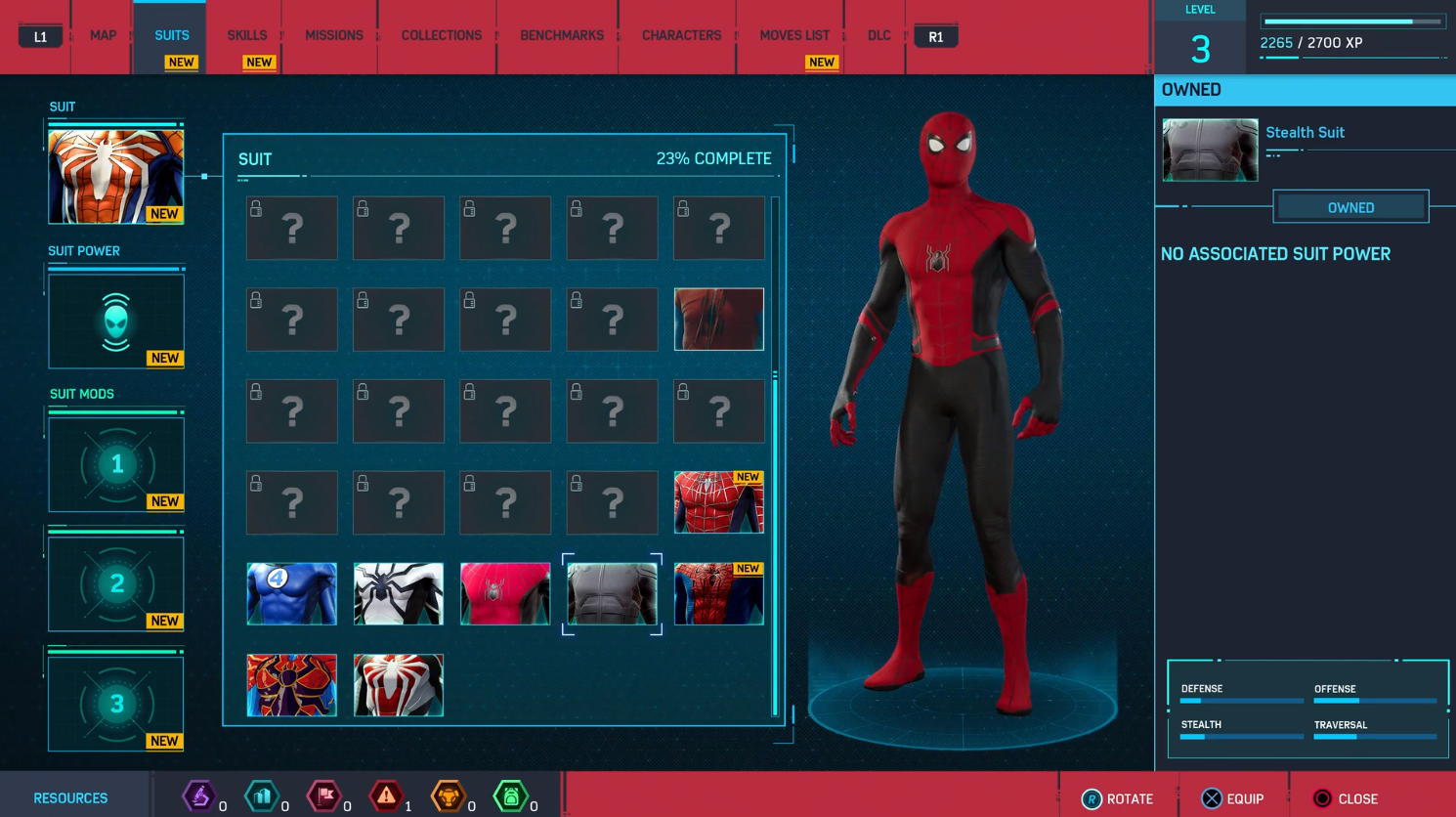Open the MISSIONS tab
This screenshot has width=1456, height=817.
[x=334, y=35]
